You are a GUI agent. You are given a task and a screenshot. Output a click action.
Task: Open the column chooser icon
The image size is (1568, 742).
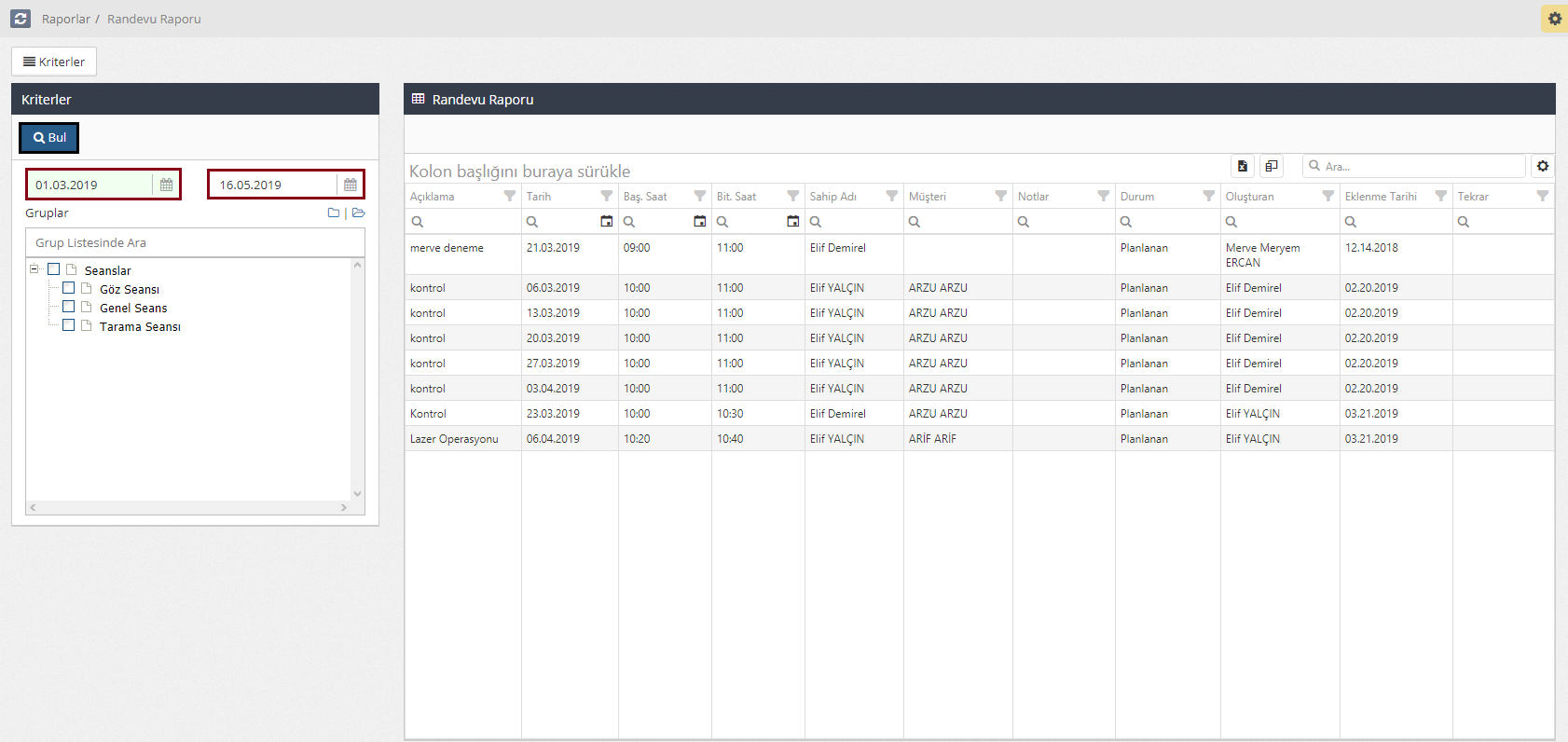1272,166
